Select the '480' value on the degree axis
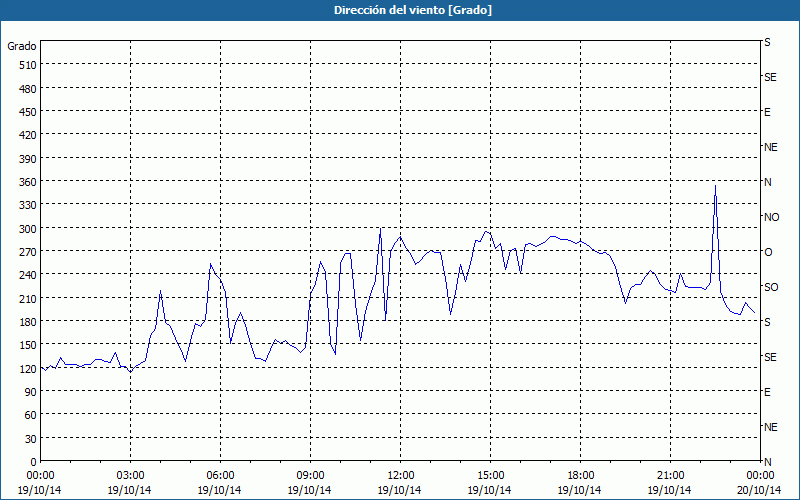Image resolution: width=800 pixels, height=500 pixels. click(29, 89)
